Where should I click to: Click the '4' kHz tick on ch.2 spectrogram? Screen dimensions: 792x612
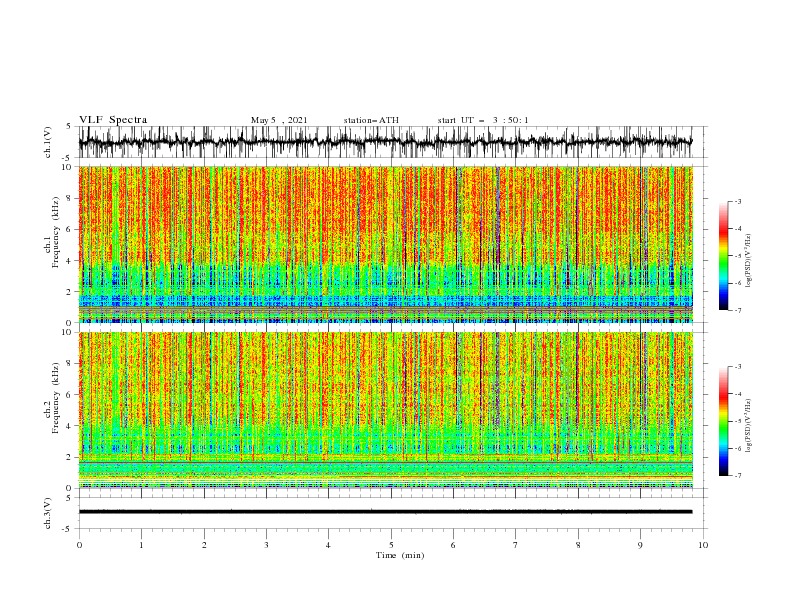[x=70, y=426]
